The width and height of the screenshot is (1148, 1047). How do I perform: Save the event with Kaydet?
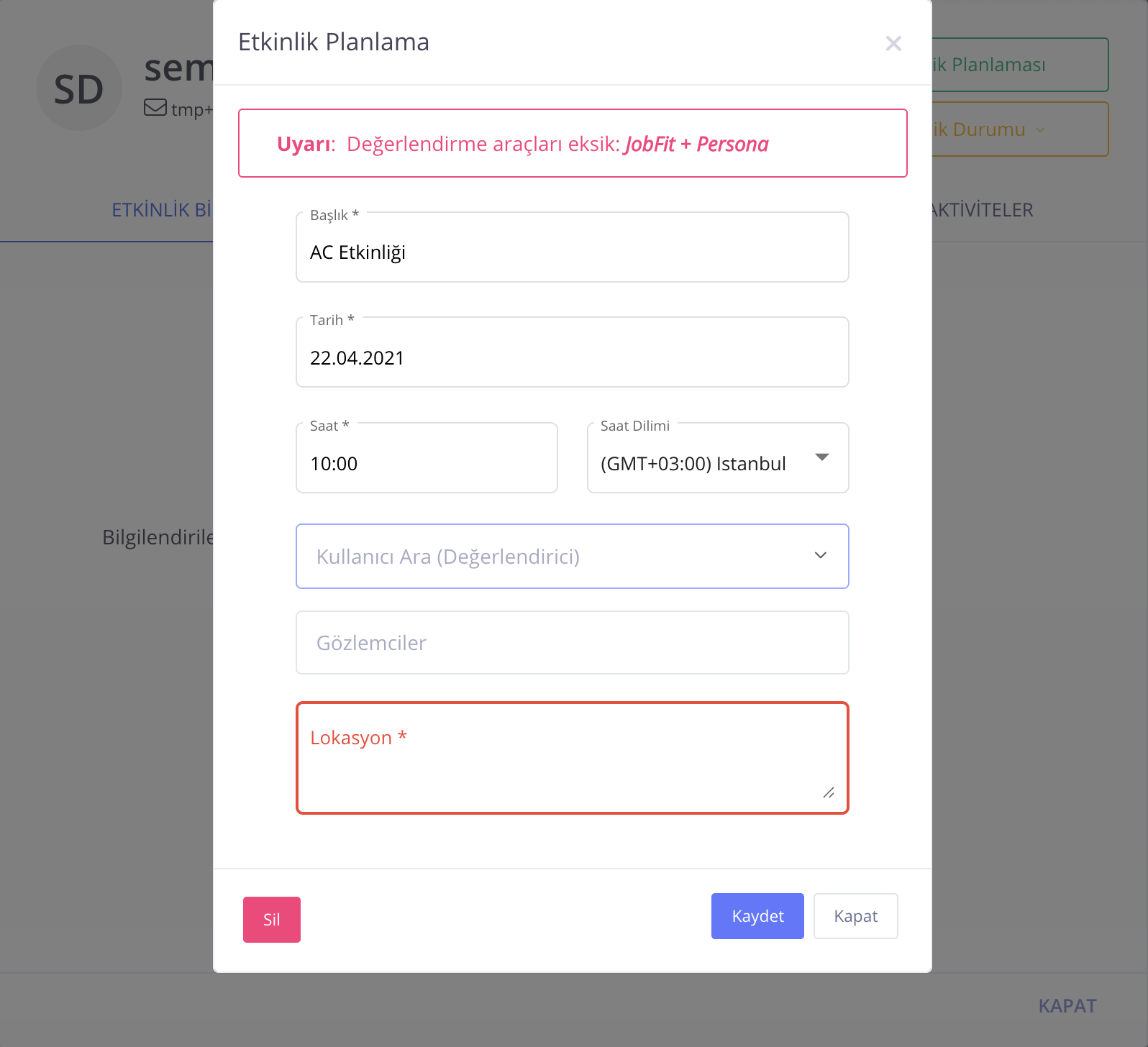[x=757, y=916]
